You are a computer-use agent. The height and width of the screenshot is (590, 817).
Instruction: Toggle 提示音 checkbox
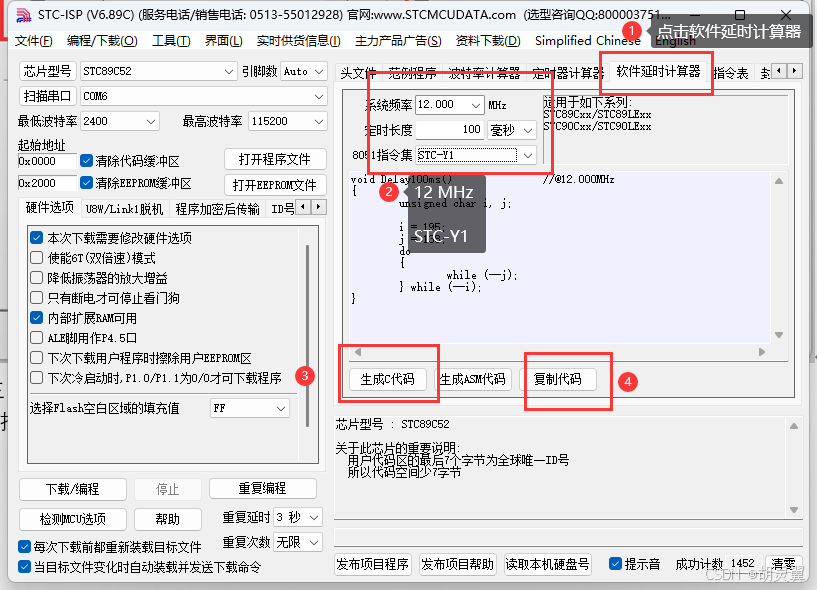click(x=615, y=564)
